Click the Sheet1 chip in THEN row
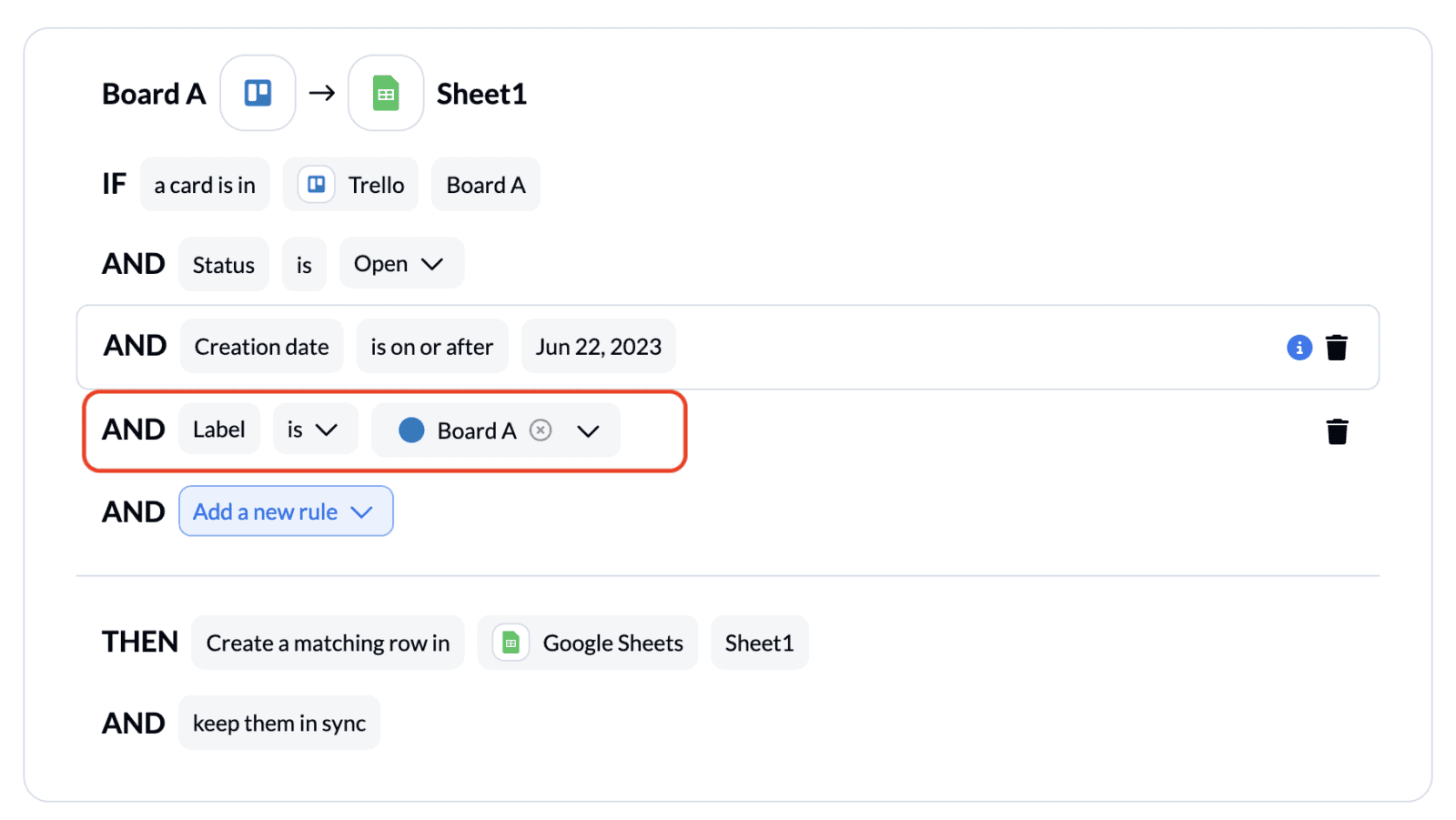The image size is (1456, 820). pos(760,643)
